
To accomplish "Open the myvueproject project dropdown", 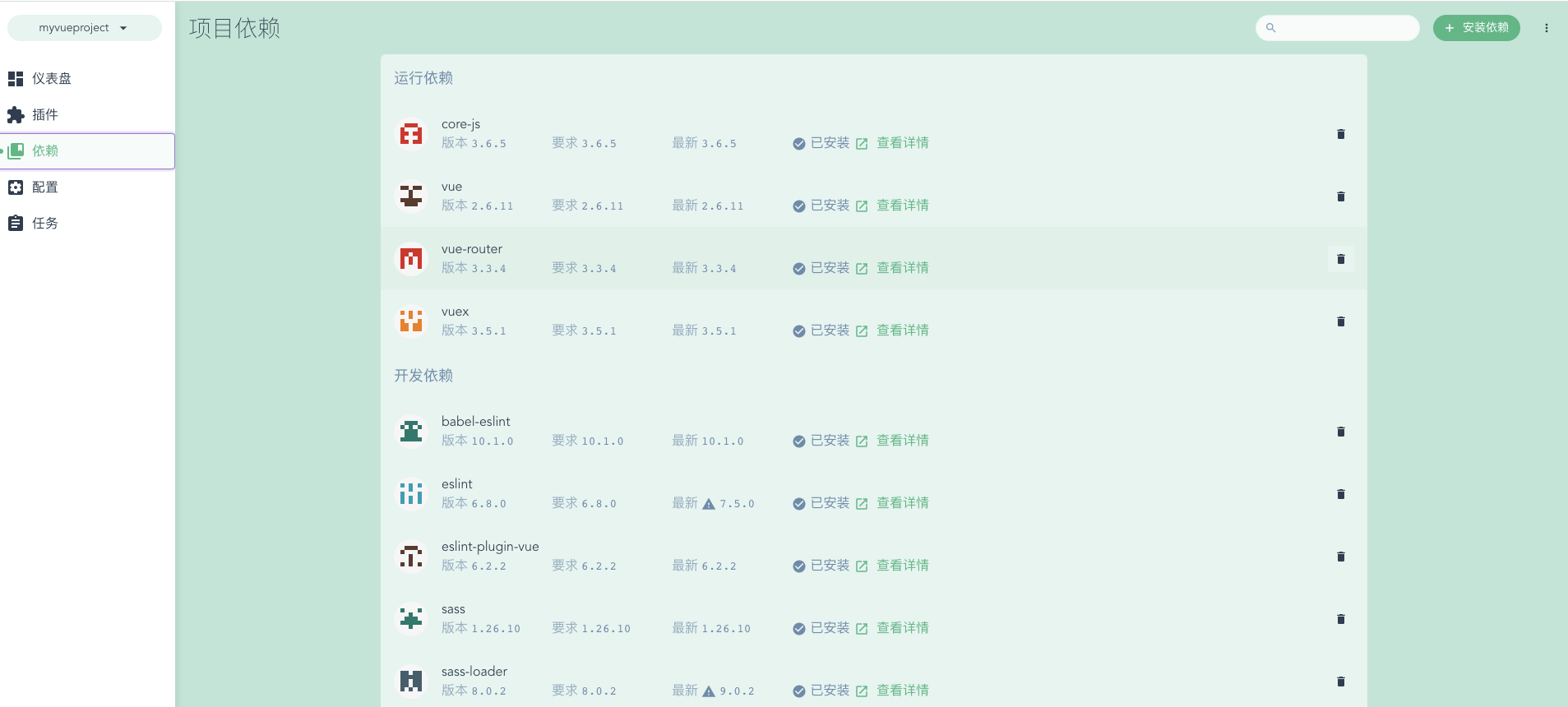I will pyautogui.click(x=84, y=28).
